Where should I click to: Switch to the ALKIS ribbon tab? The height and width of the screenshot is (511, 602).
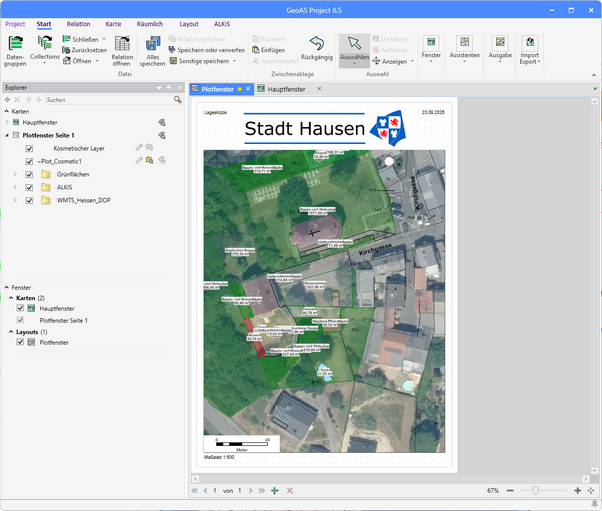point(222,24)
